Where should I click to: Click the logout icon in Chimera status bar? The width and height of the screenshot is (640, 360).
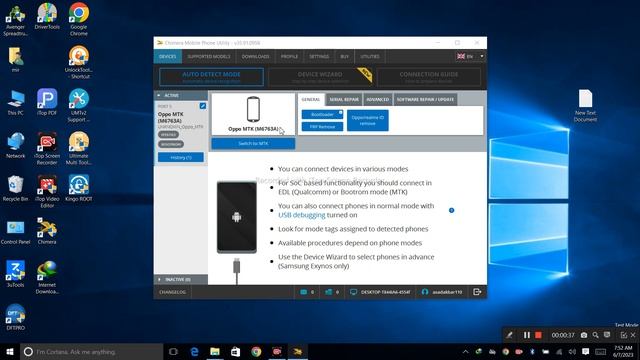[x=477, y=292]
